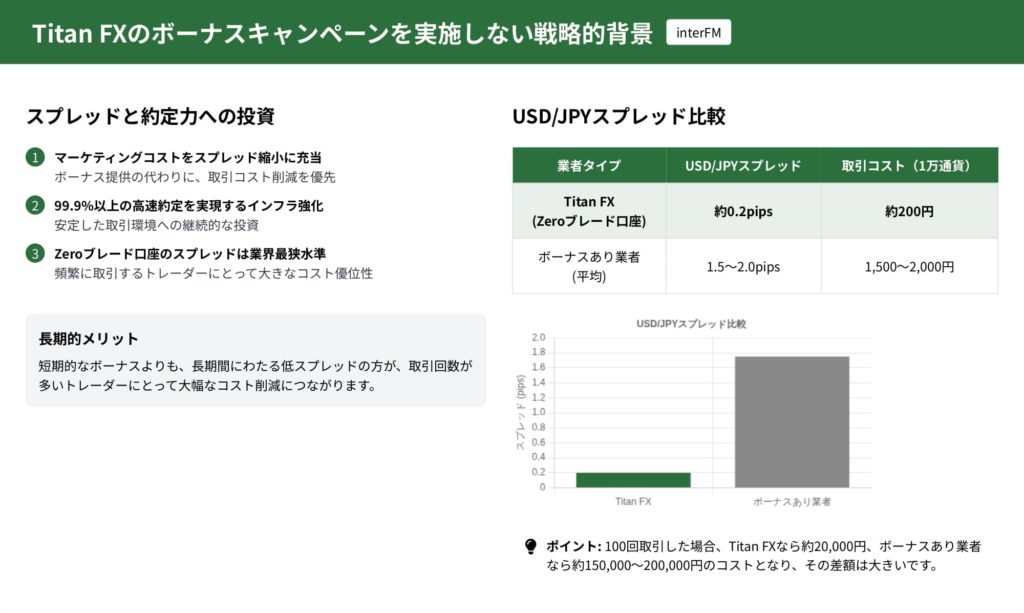This screenshot has height=613, width=1024.
Task: Select the 取引コスト（1万通貨） column header
Action: click(x=909, y=165)
